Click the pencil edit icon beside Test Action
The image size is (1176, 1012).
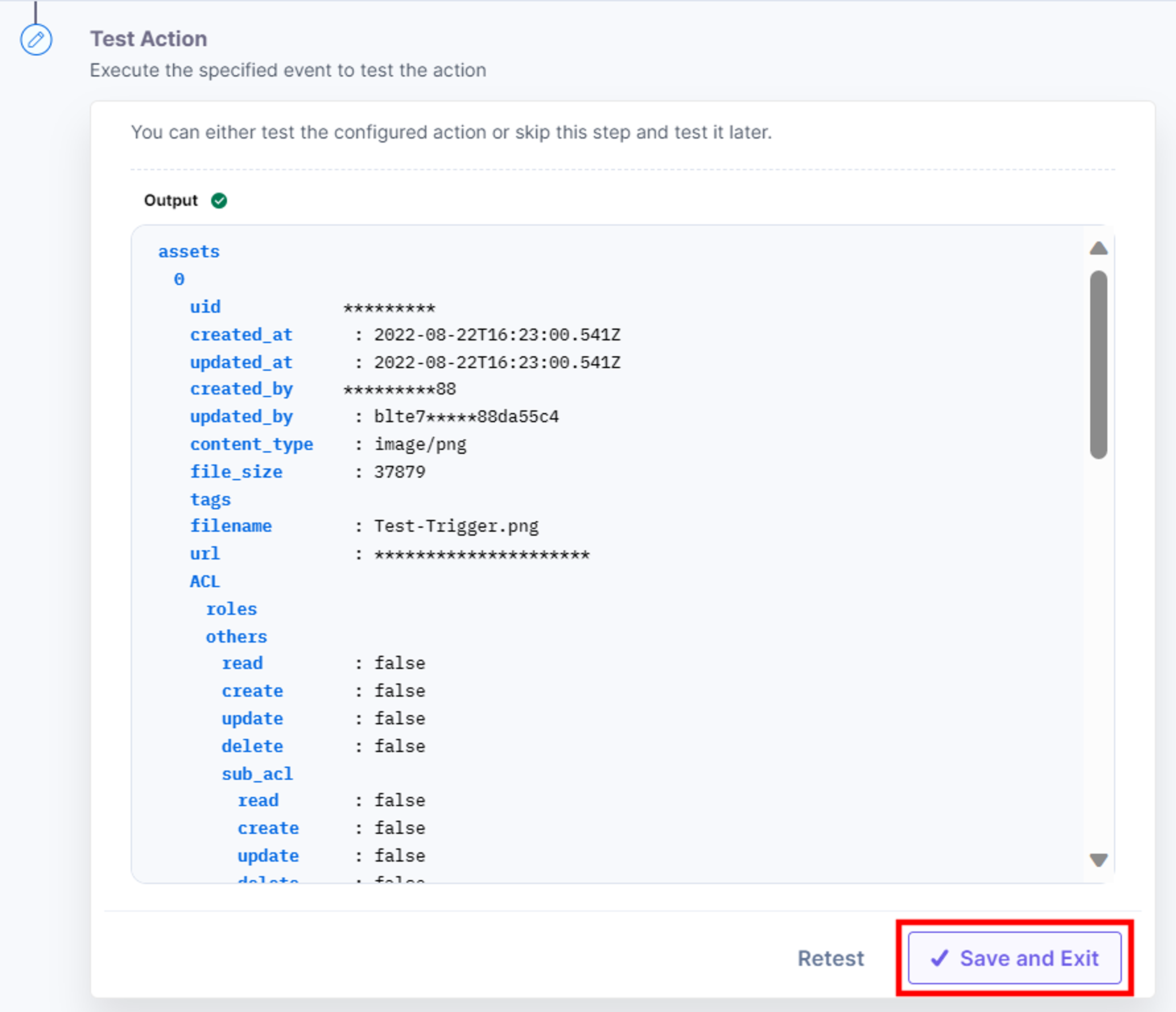(36, 40)
